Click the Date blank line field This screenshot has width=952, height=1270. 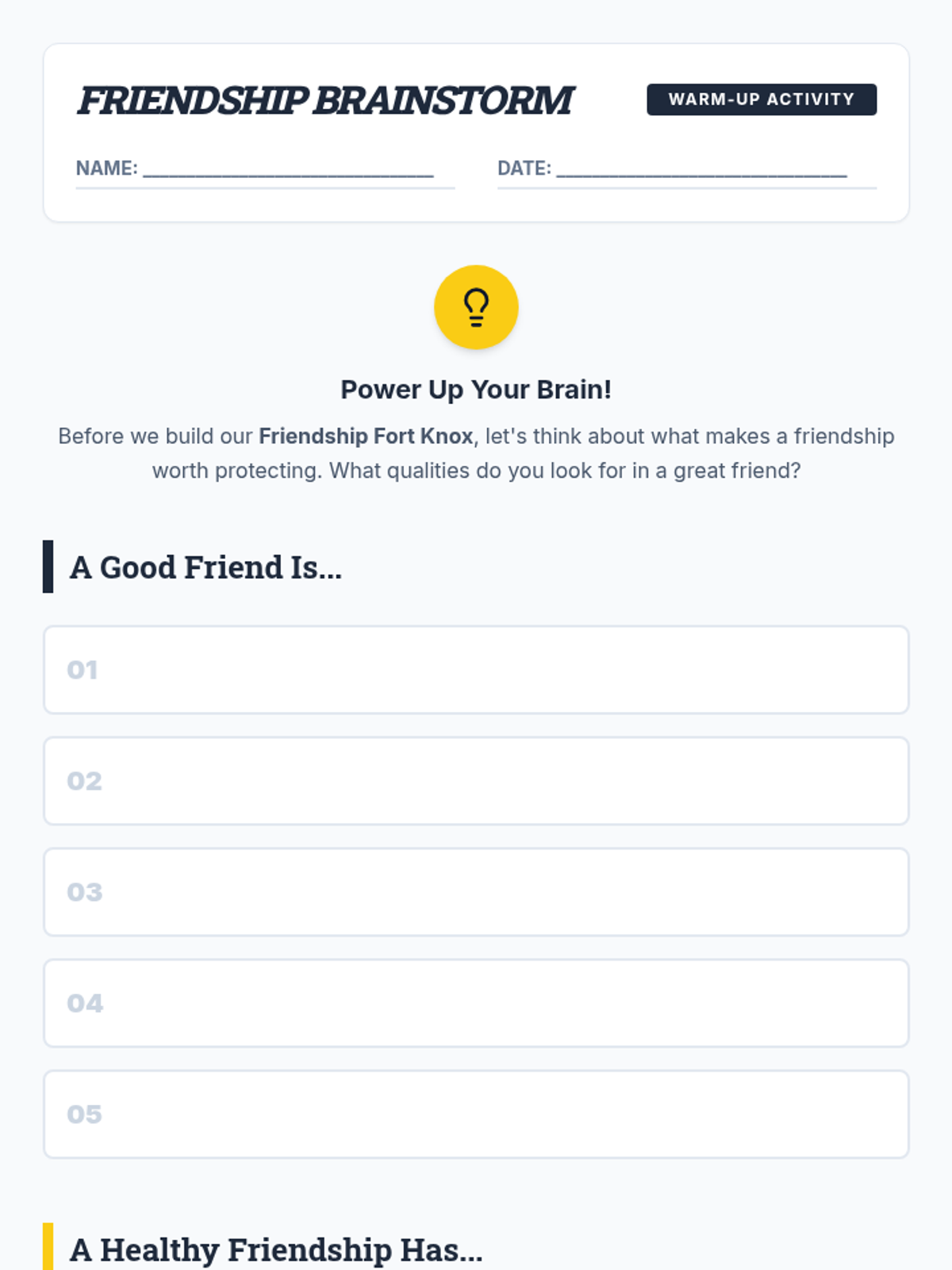(x=701, y=169)
